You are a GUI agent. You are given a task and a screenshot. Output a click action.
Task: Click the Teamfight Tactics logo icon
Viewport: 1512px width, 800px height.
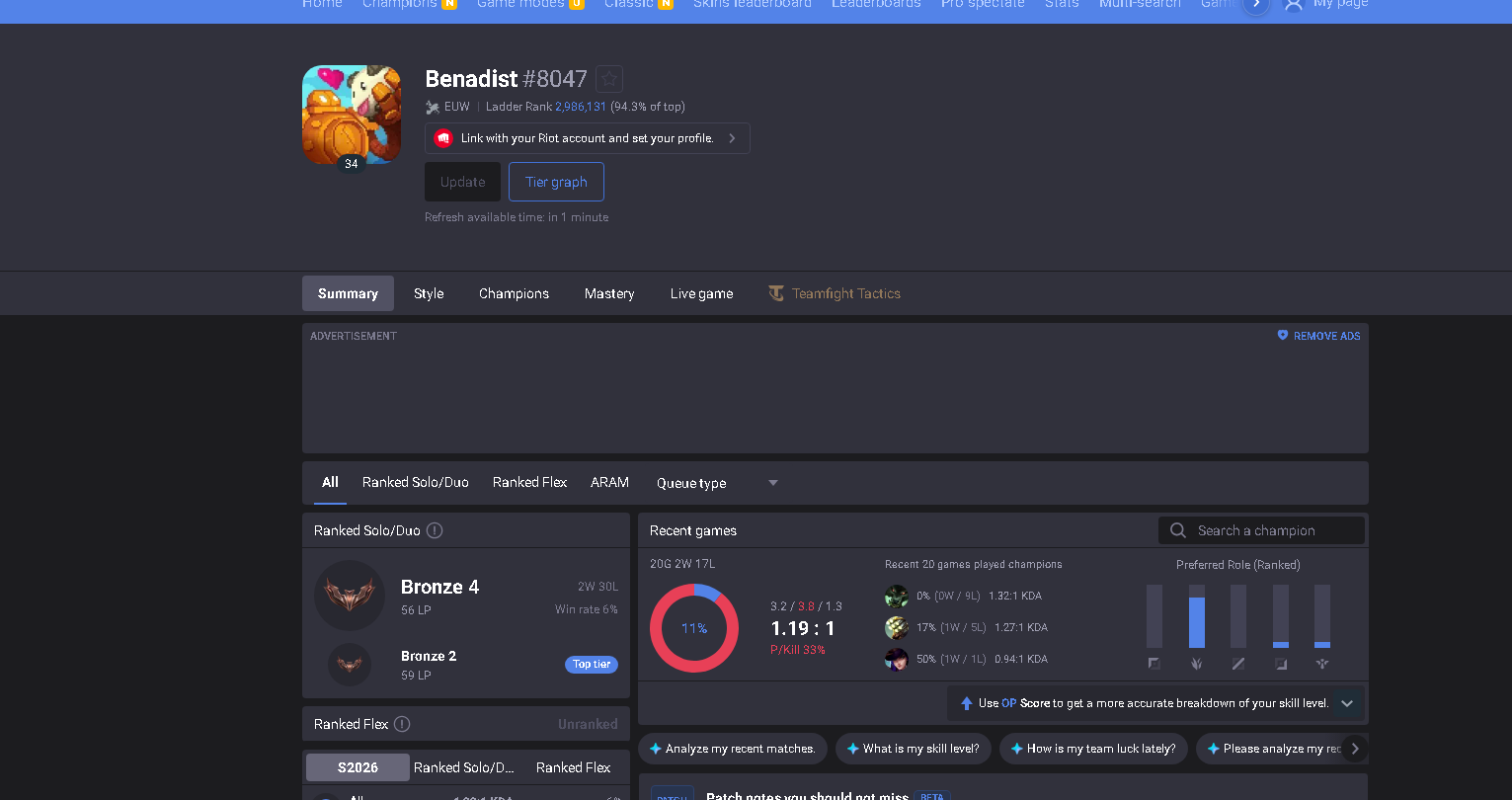click(x=776, y=293)
